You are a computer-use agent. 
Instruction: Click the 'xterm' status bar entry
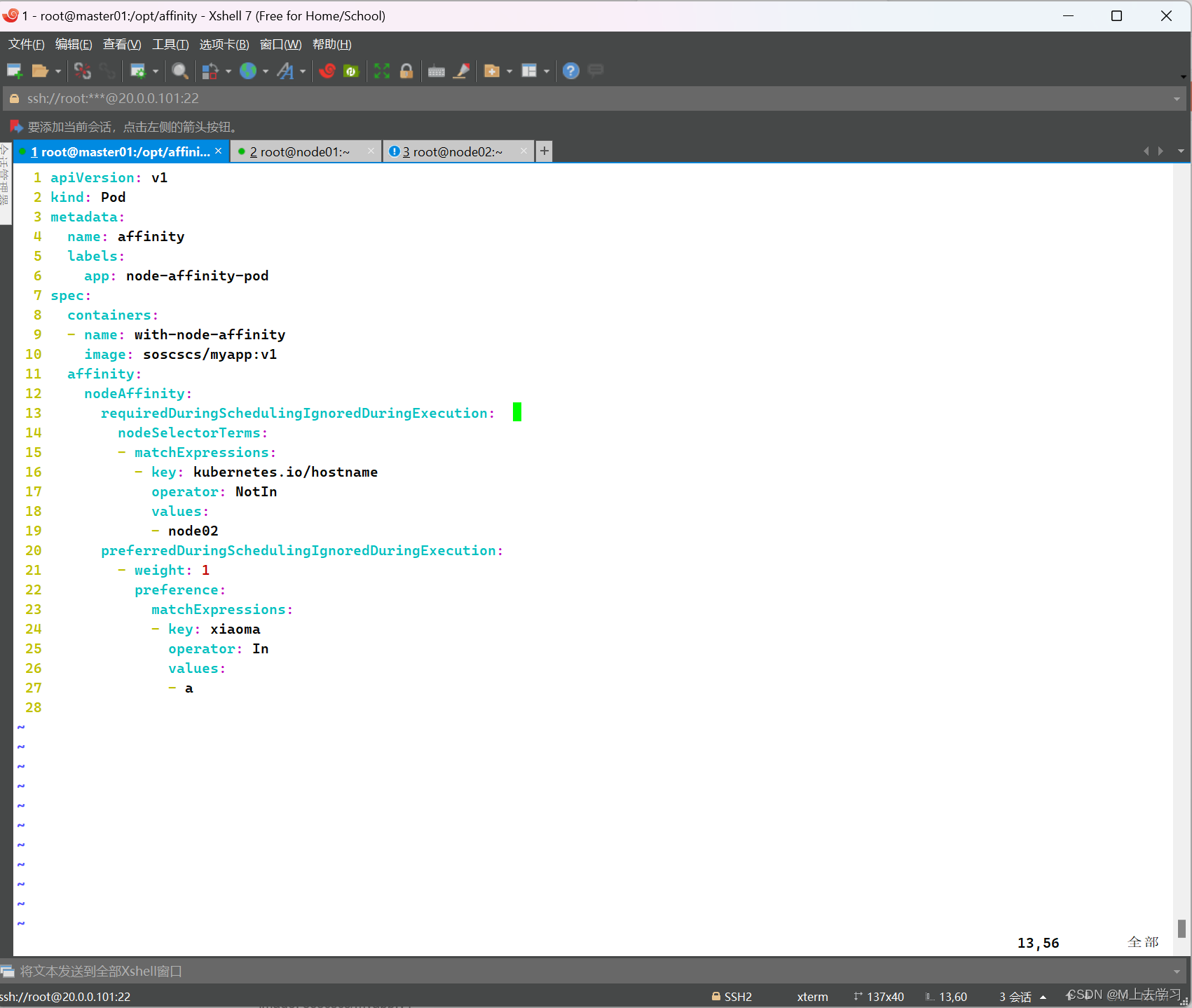[812, 997]
